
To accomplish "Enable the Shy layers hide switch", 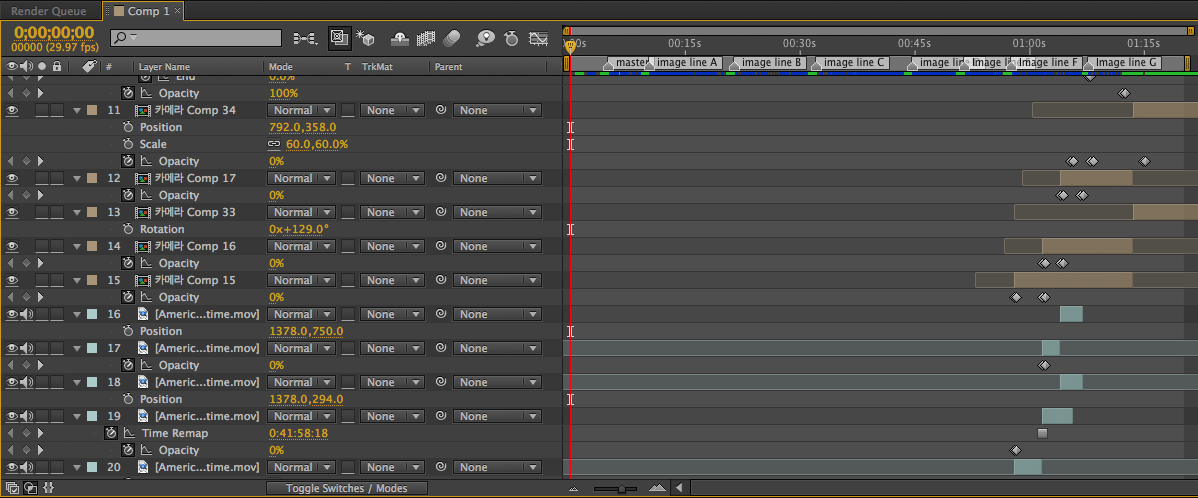I will [x=398, y=38].
